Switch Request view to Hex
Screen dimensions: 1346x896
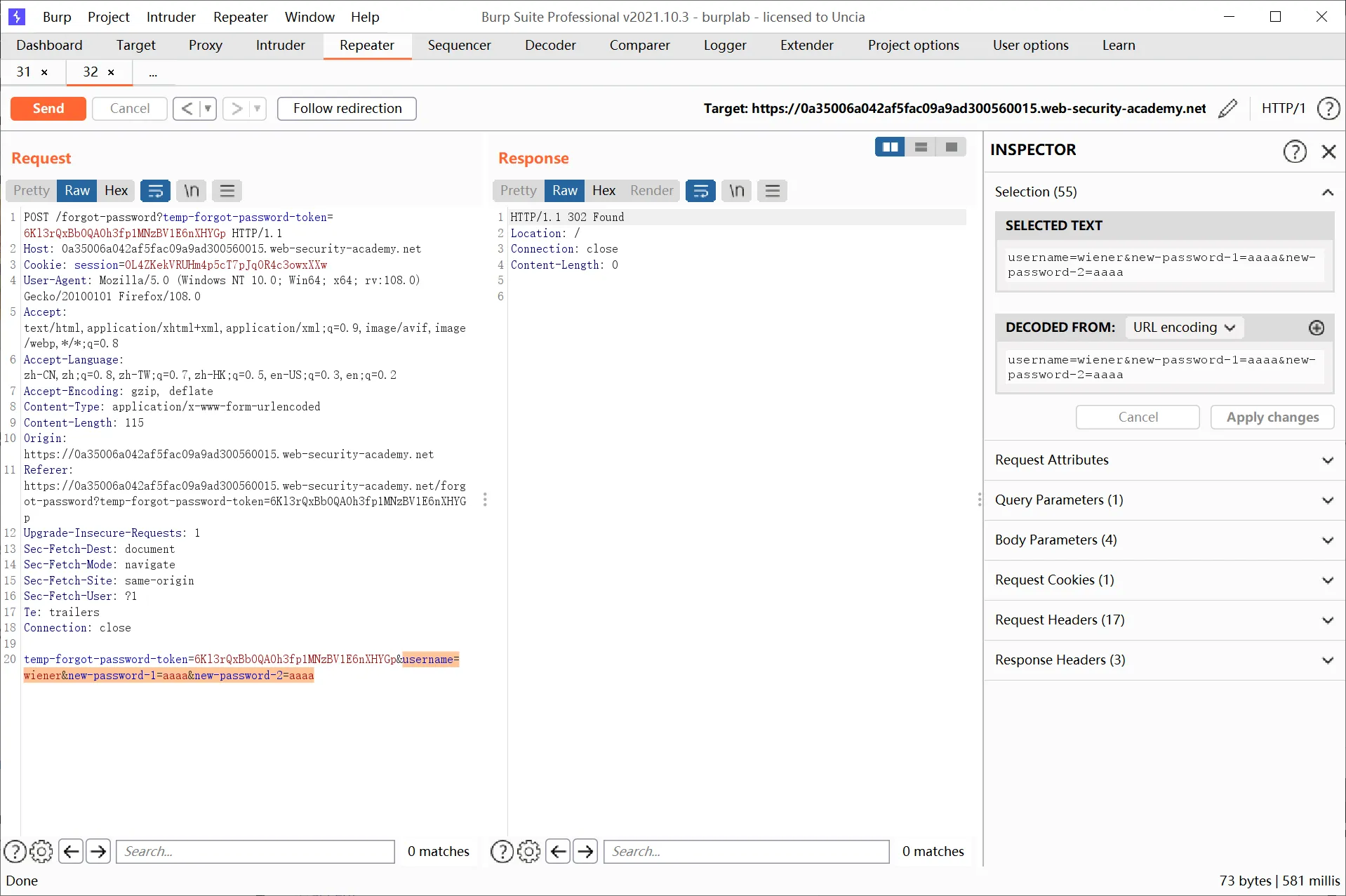coord(116,191)
